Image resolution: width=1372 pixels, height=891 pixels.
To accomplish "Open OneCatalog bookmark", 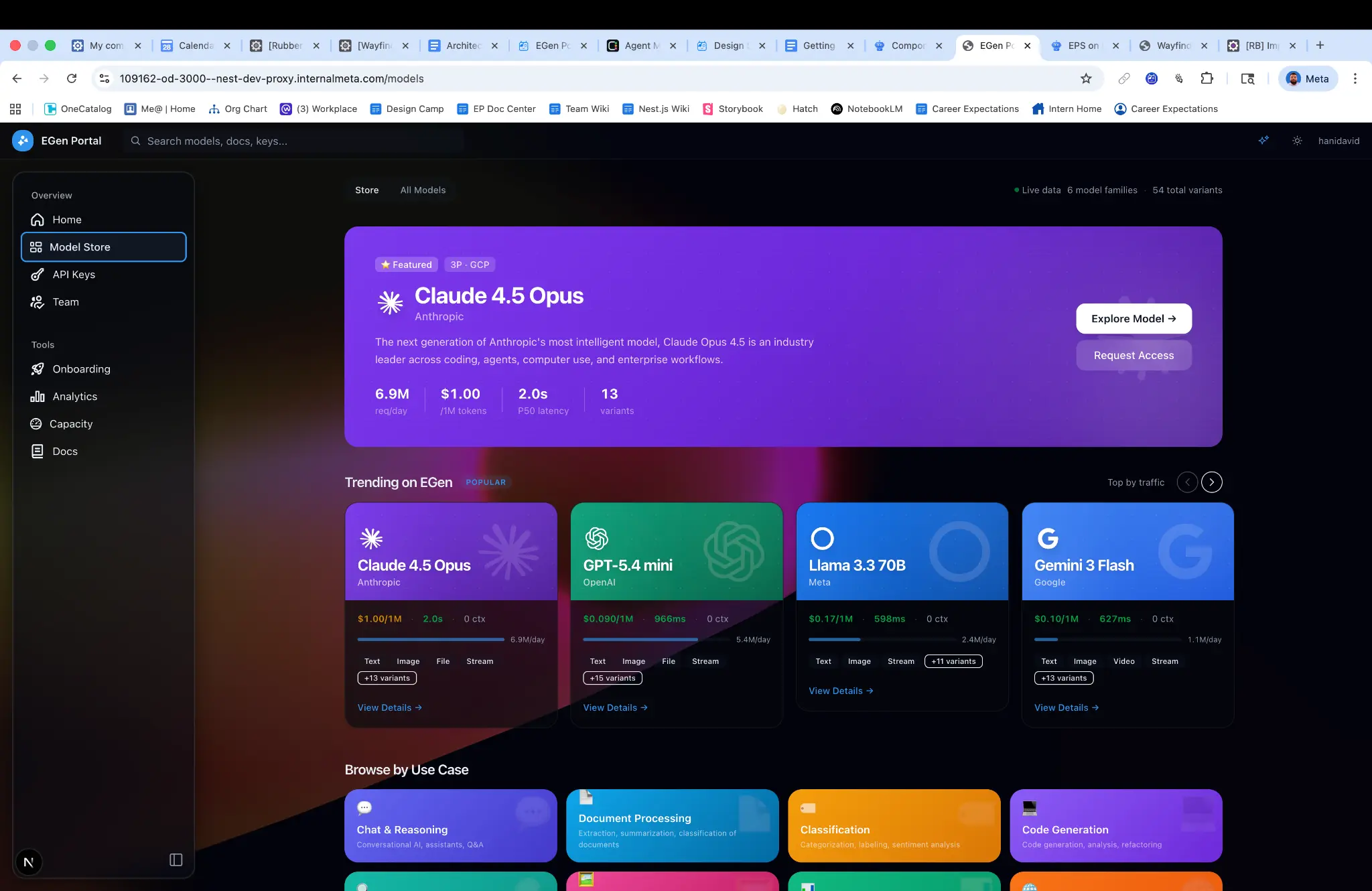I will (x=78, y=109).
